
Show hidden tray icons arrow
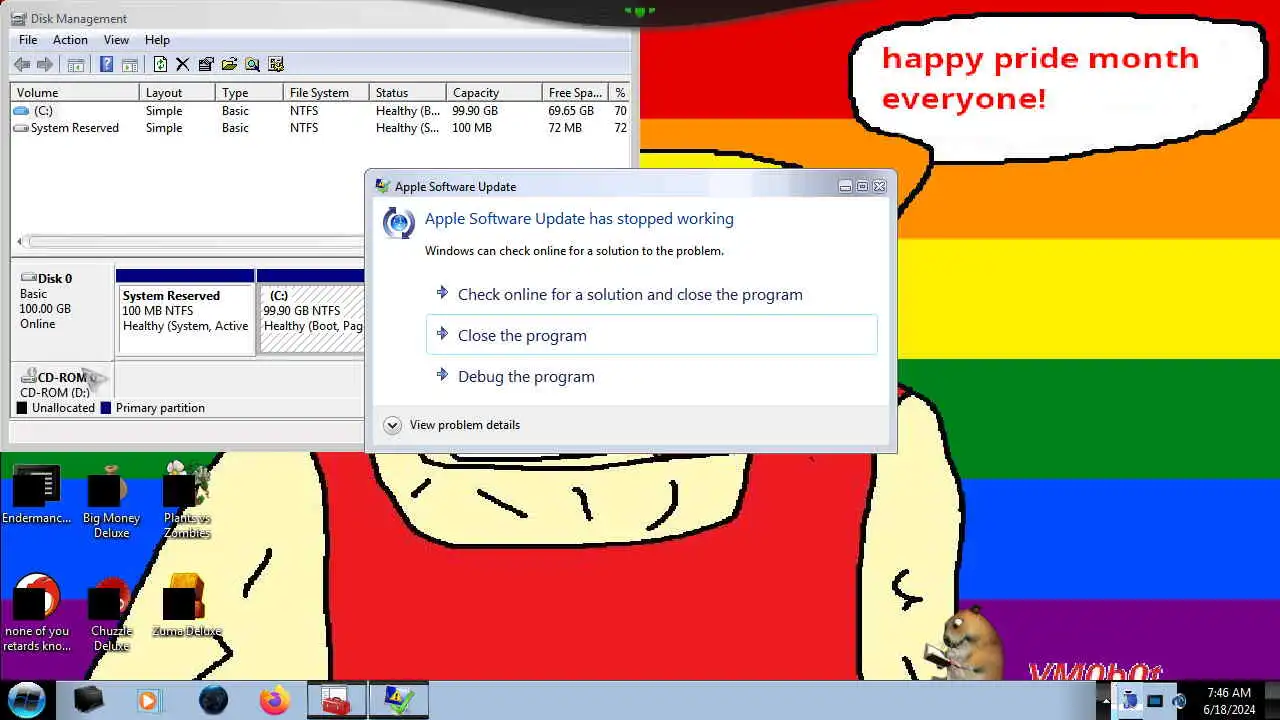(1105, 701)
